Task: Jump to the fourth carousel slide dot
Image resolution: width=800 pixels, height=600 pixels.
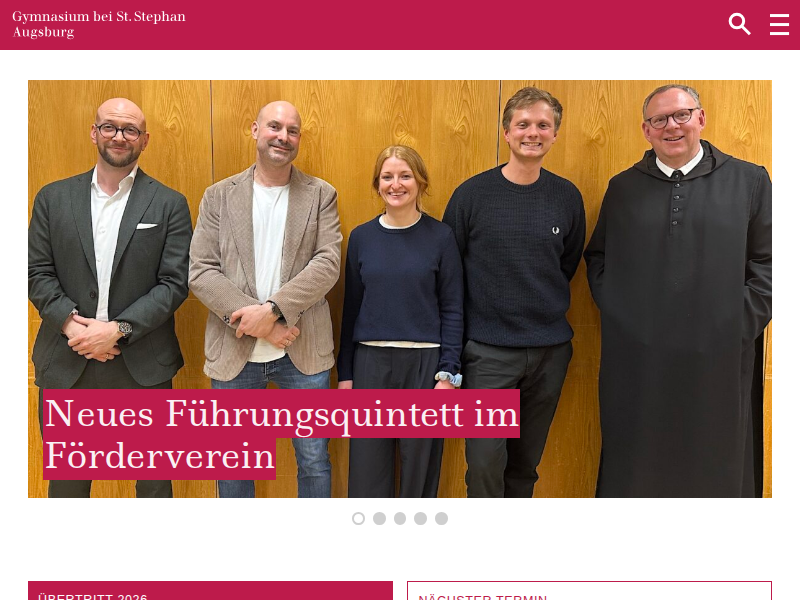Action: click(x=420, y=518)
